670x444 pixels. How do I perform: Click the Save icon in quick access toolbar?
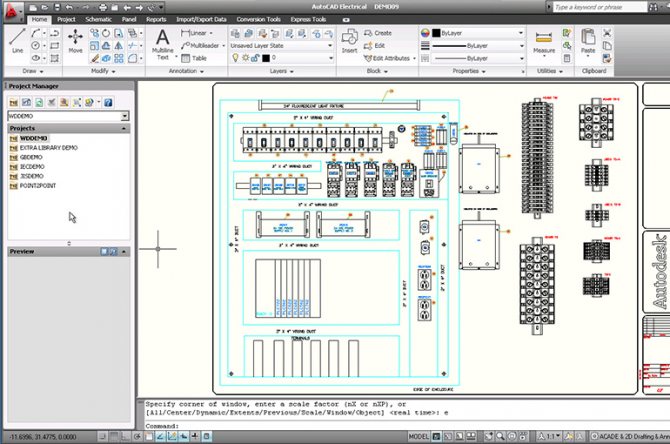(x=57, y=7)
